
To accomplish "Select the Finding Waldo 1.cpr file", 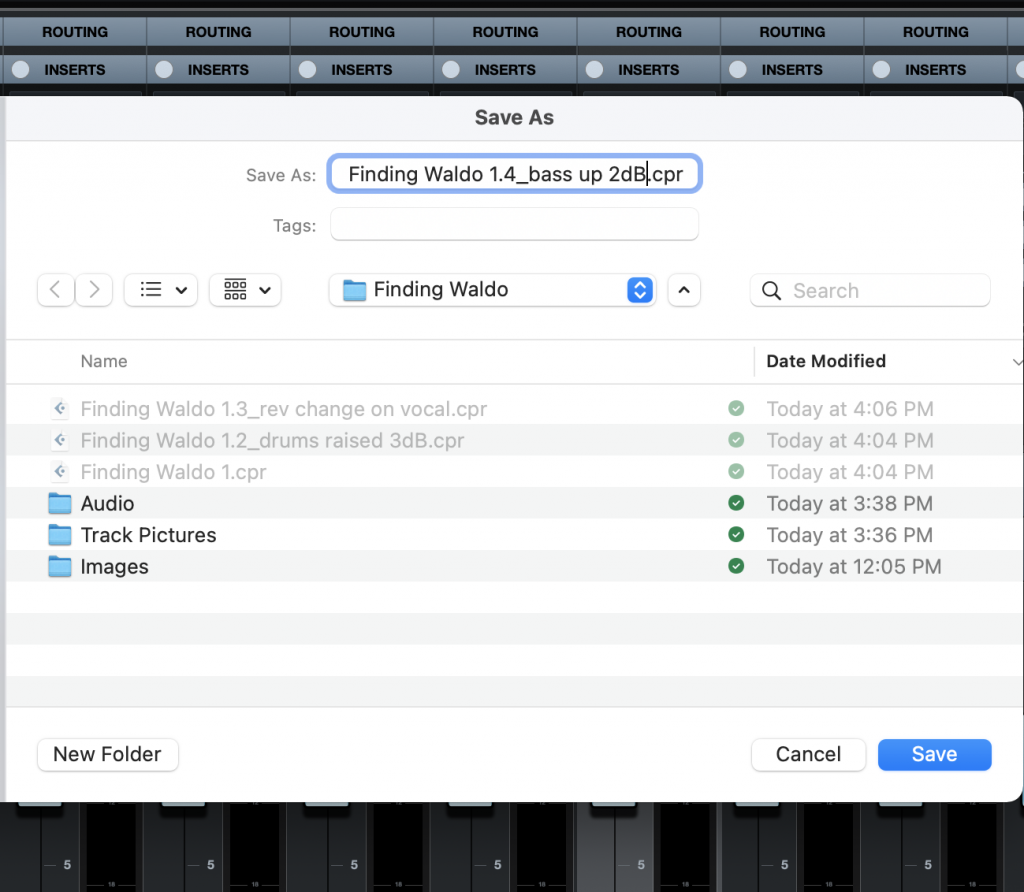I will (515, 471).
